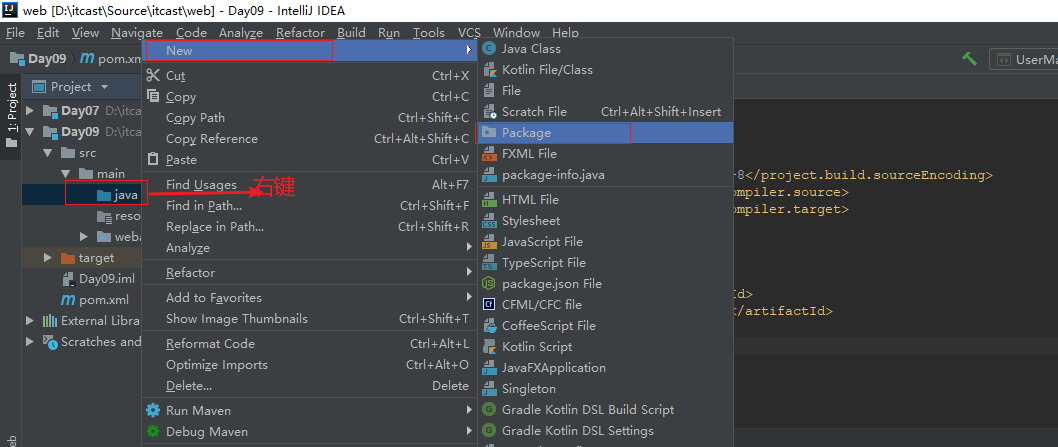Click the Kotlin File/Class icon

tap(489, 70)
